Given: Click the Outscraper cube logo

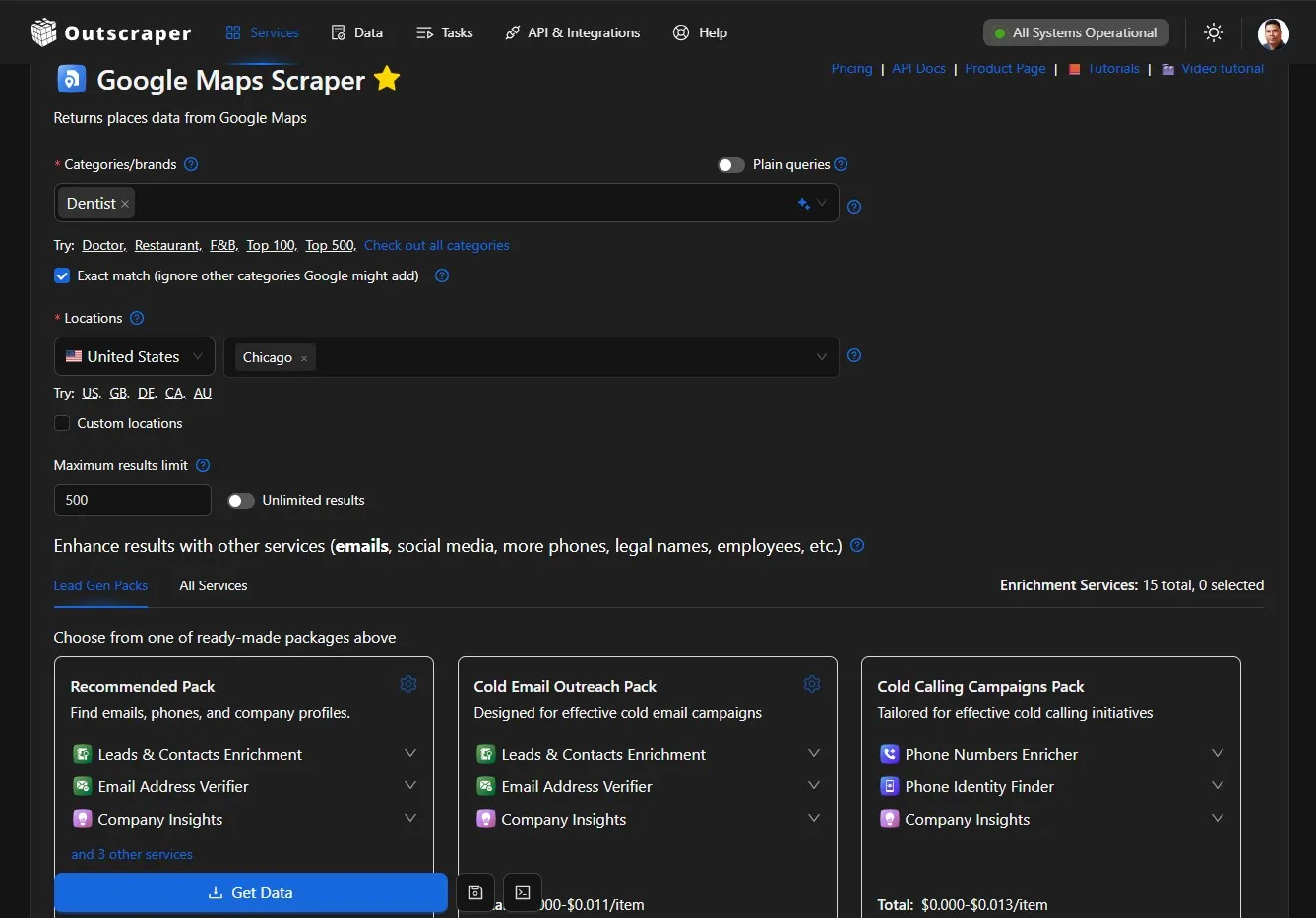Looking at the screenshot, I should (43, 32).
